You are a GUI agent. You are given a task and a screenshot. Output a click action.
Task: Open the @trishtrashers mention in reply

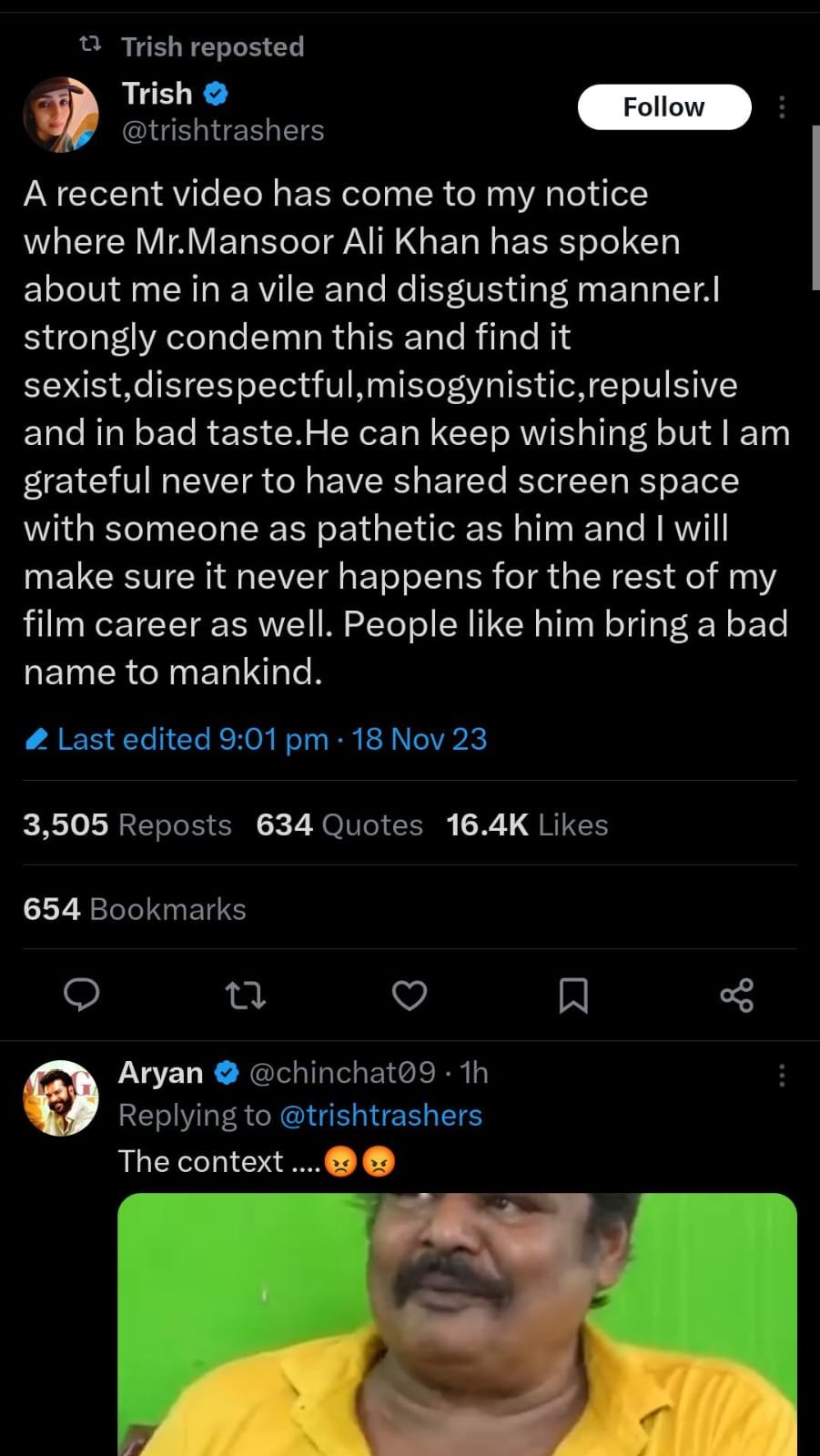click(380, 1115)
